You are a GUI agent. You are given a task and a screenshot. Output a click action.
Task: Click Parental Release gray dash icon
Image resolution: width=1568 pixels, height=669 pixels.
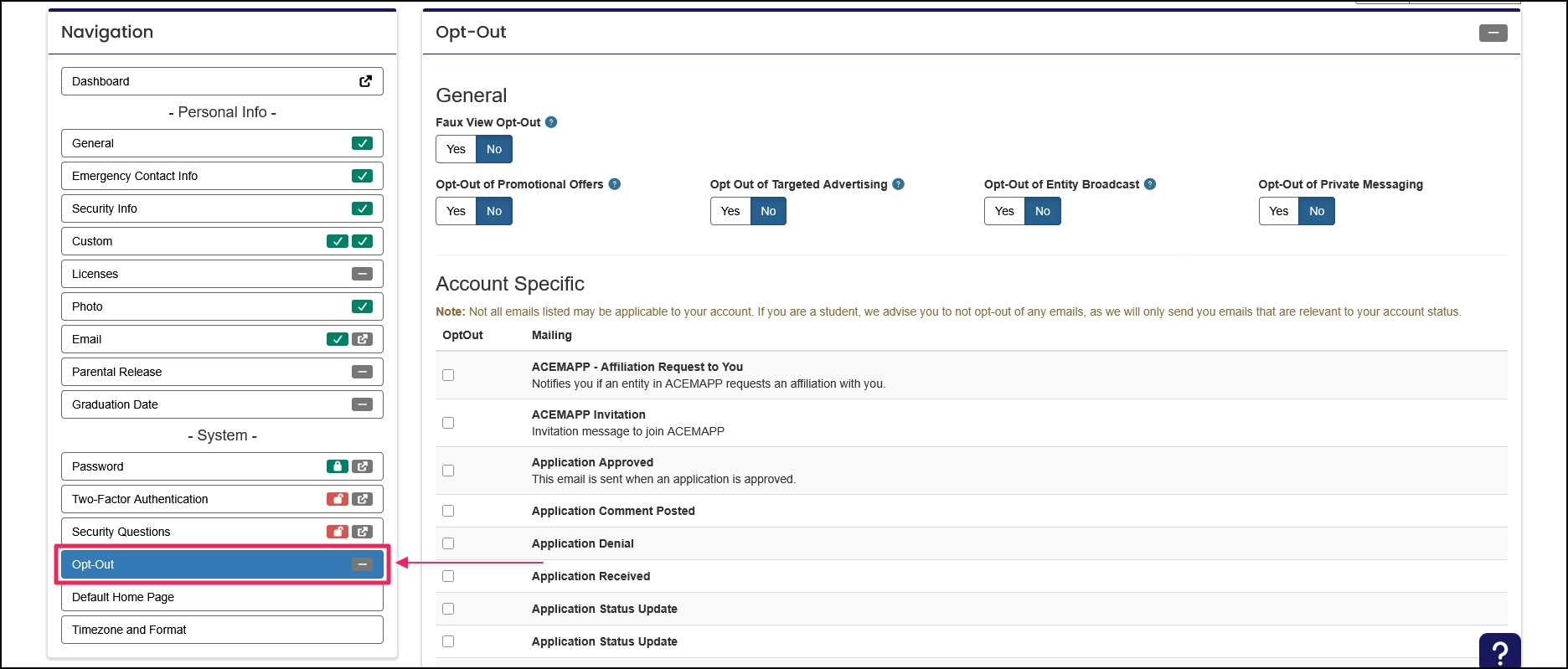tap(362, 372)
